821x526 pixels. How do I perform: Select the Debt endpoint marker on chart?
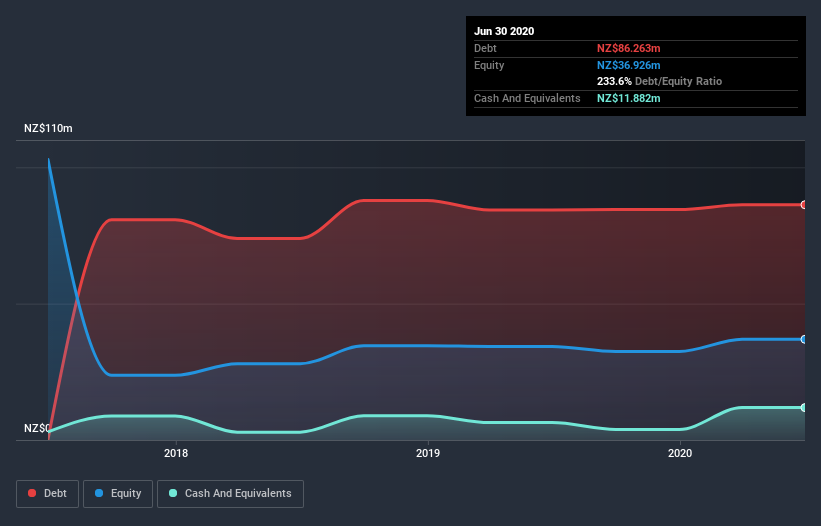click(x=804, y=205)
